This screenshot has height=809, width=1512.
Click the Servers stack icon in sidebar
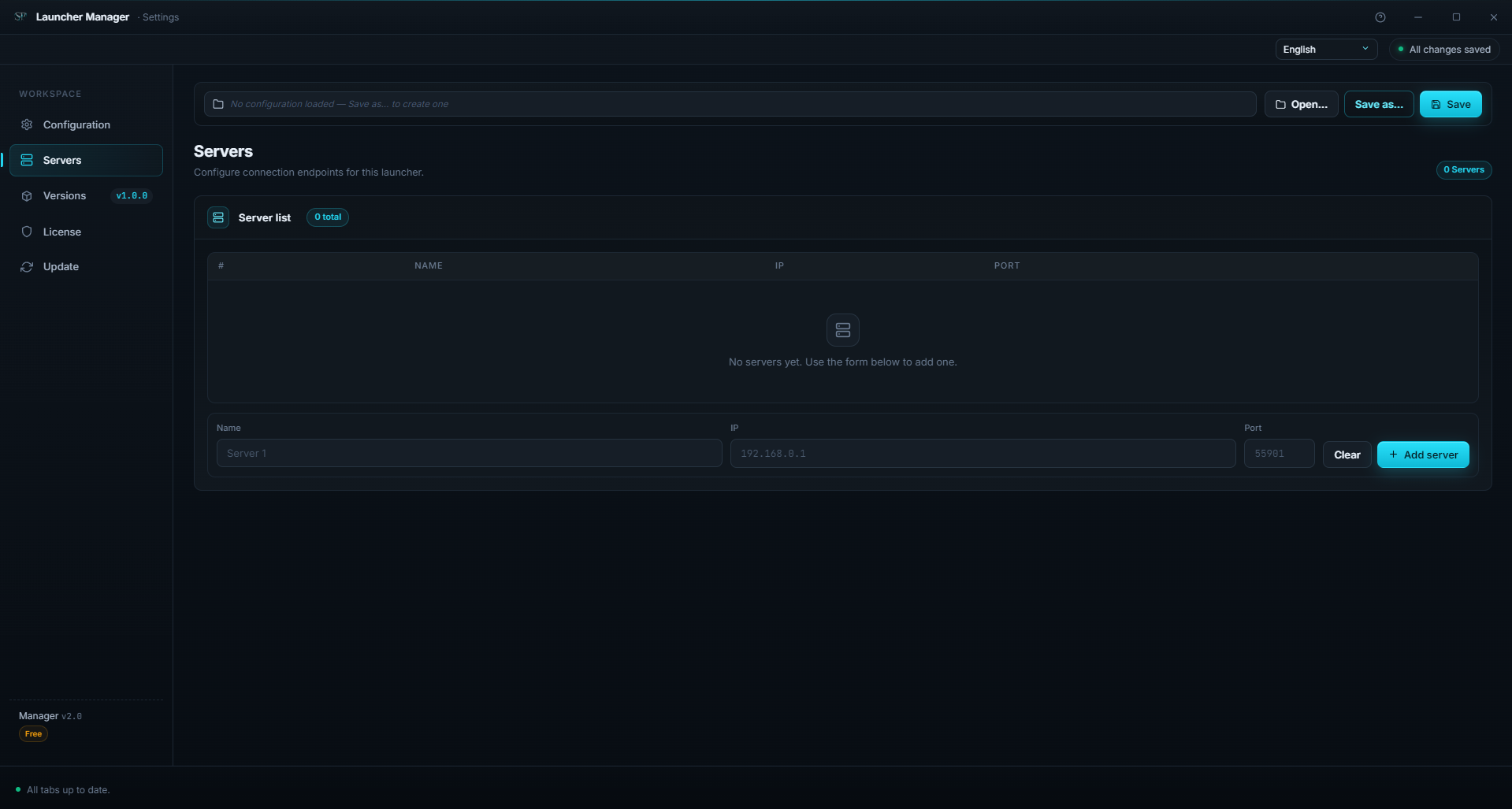click(x=27, y=160)
